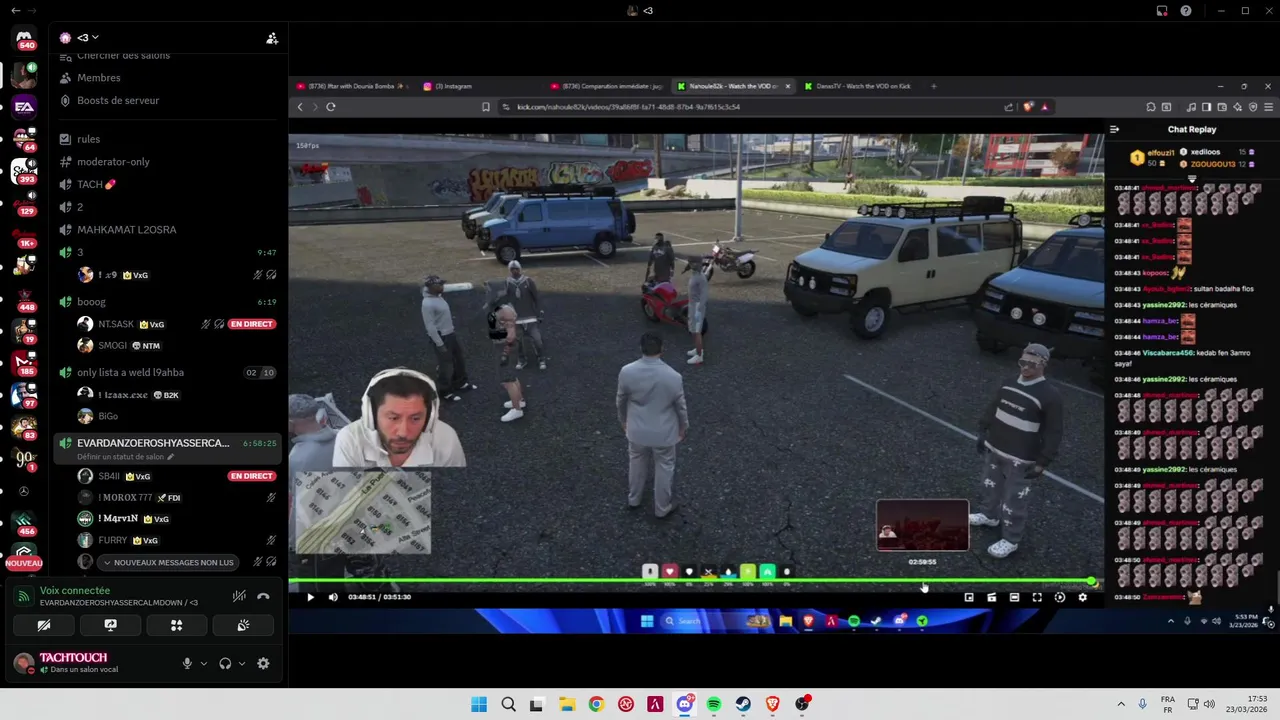Open Discord user settings gear
The width and height of the screenshot is (1280, 720).
[263, 663]
